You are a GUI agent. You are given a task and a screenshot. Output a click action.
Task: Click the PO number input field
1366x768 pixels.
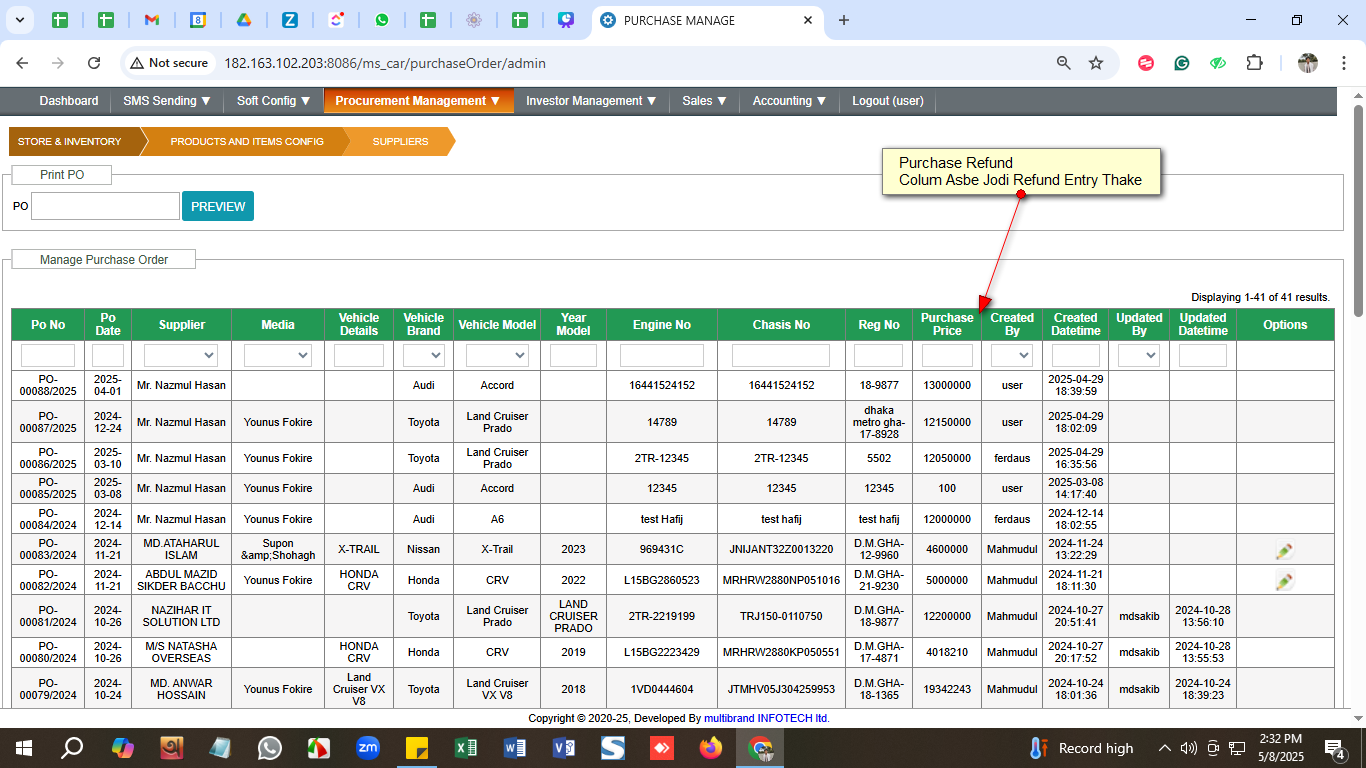[105, 206]
